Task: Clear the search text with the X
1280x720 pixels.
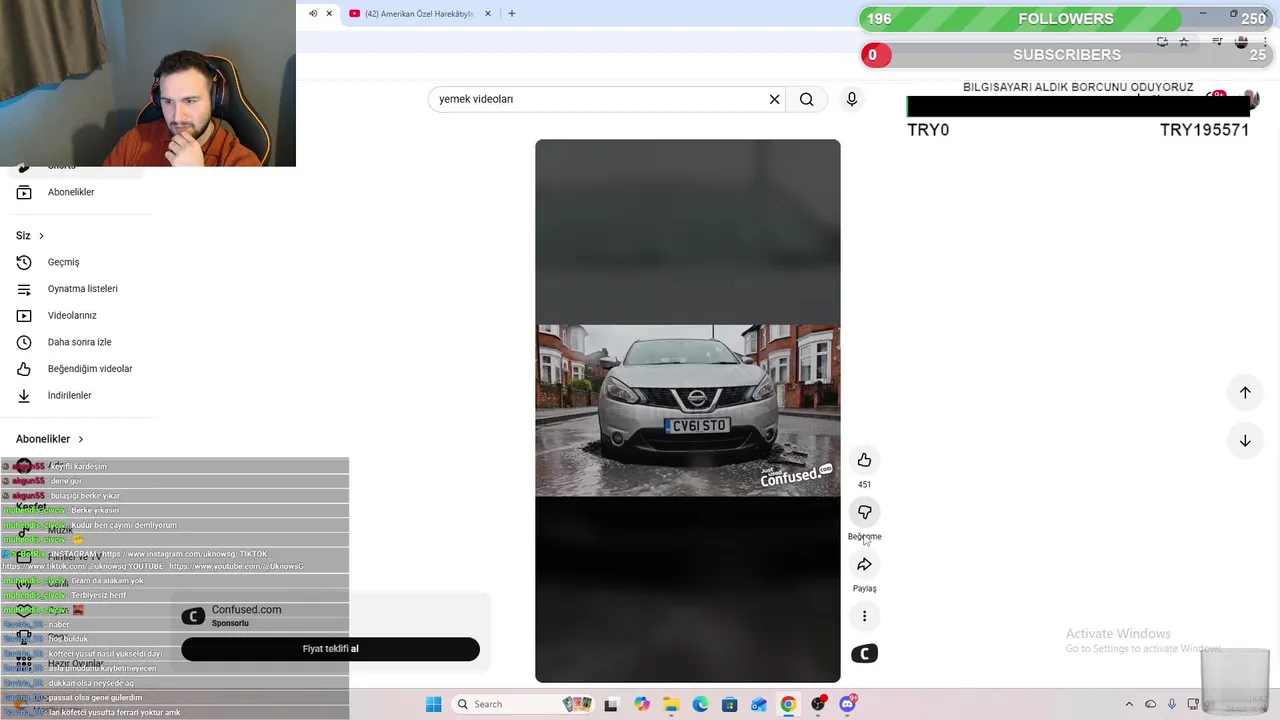Action: coord(774,99)
